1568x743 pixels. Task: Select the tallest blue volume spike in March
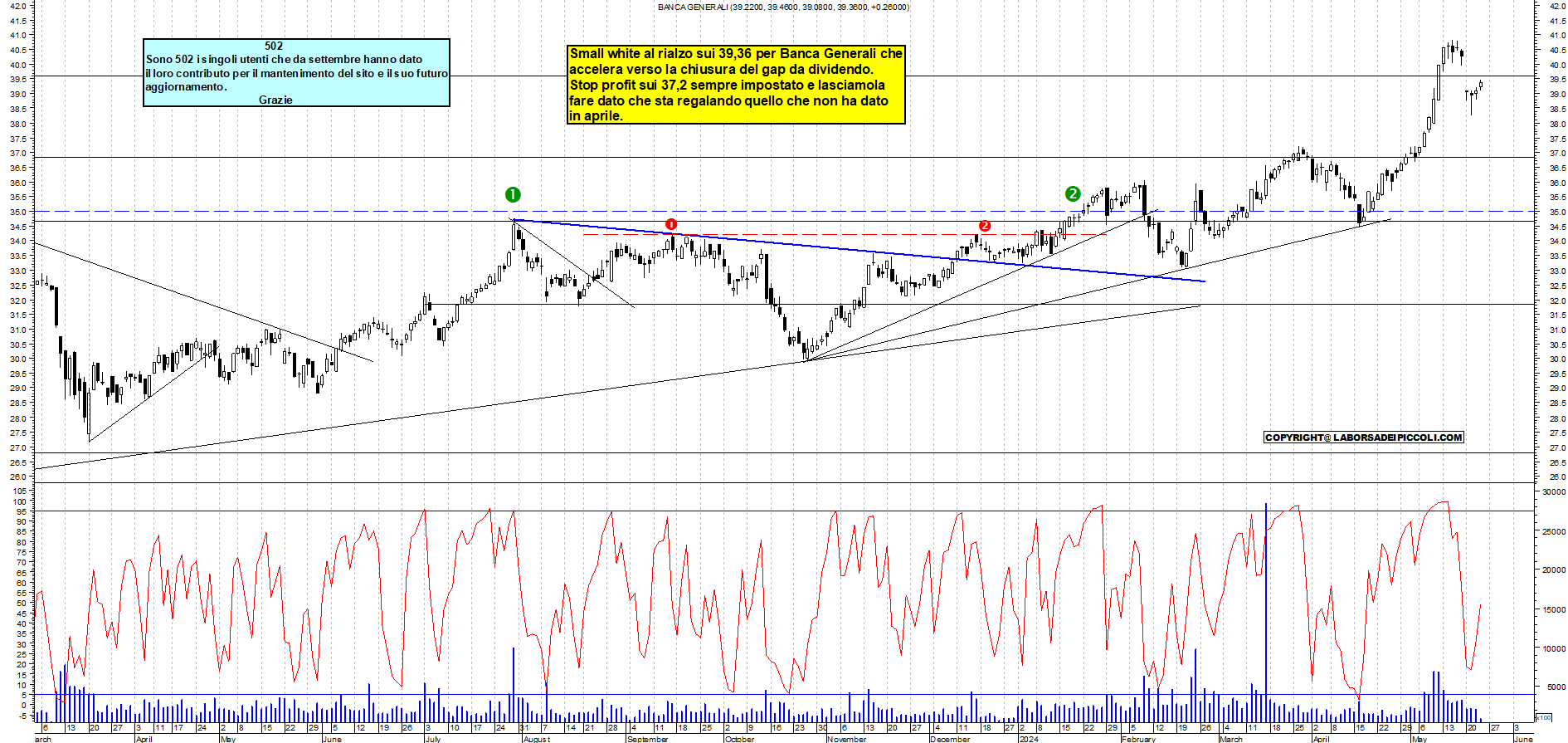1266,612
